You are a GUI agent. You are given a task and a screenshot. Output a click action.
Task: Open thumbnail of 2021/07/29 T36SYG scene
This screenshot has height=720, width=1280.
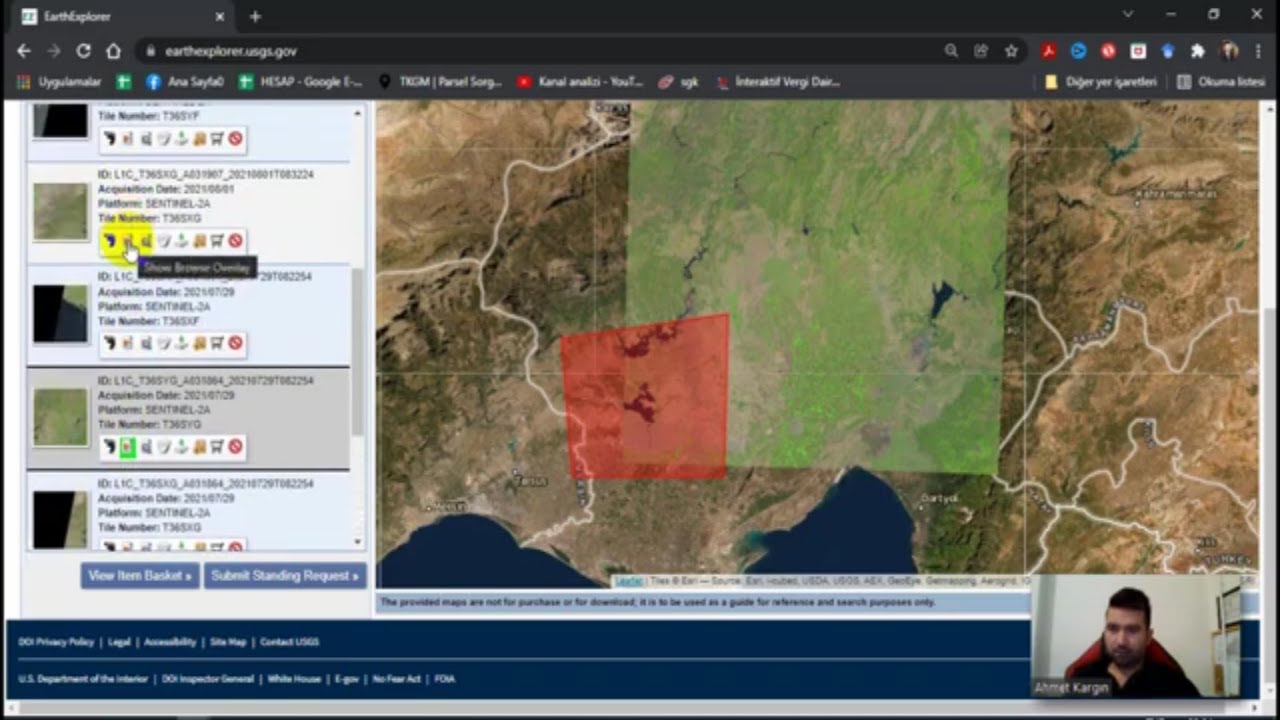(60, 417)
